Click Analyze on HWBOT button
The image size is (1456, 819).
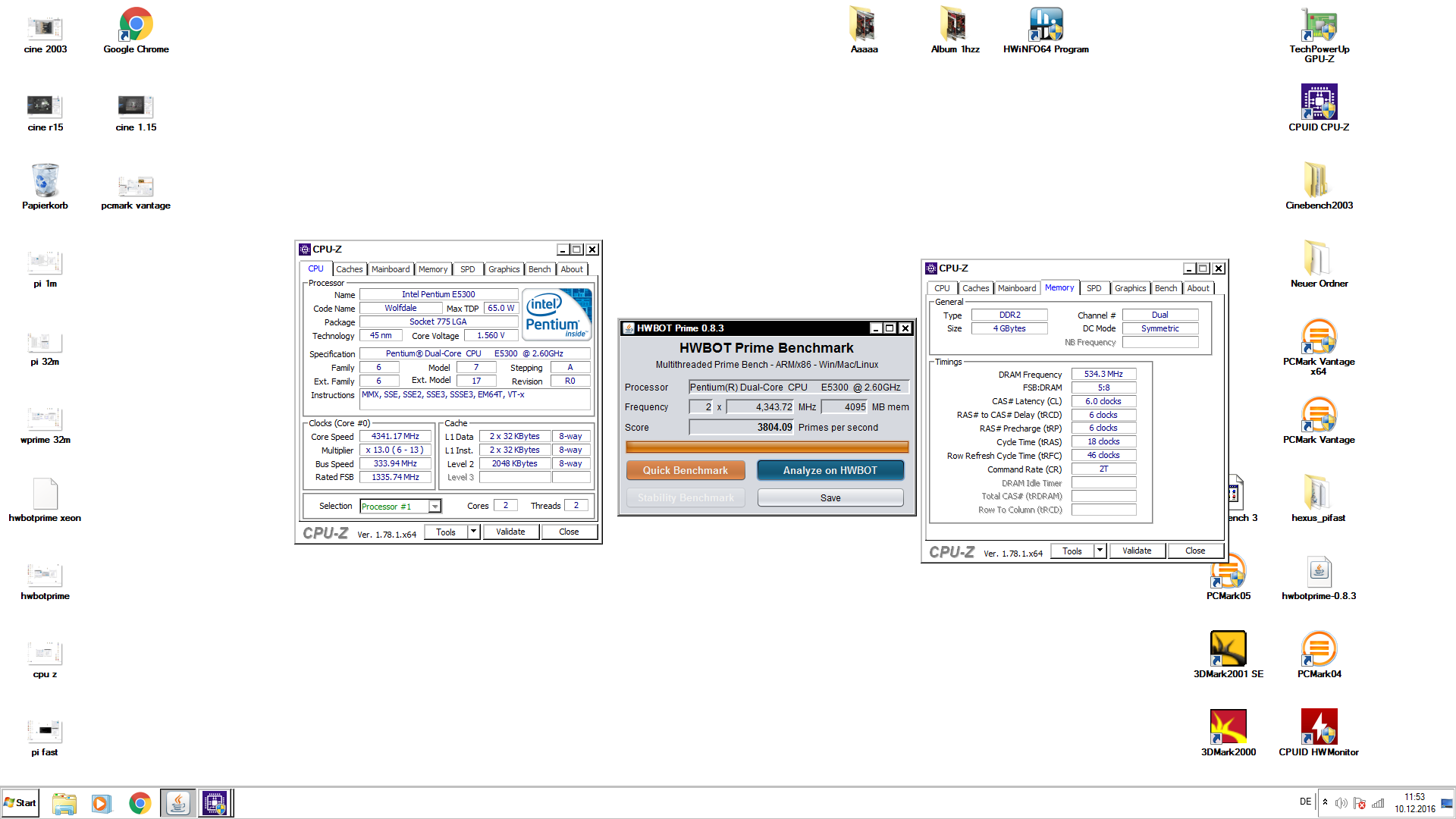[x=830, y=470]
